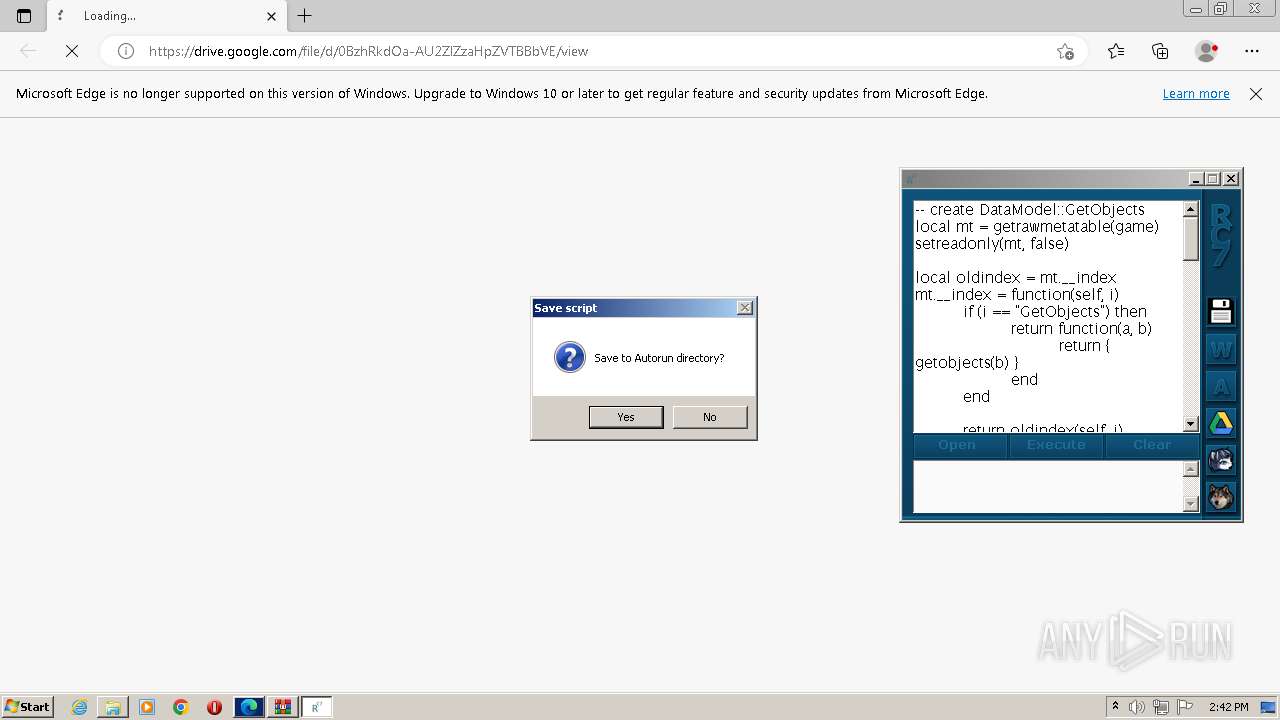Open the Windows Start menu
Image resolution: width=1280 pixels, height=720 pixels.
(x=27, y=707)
